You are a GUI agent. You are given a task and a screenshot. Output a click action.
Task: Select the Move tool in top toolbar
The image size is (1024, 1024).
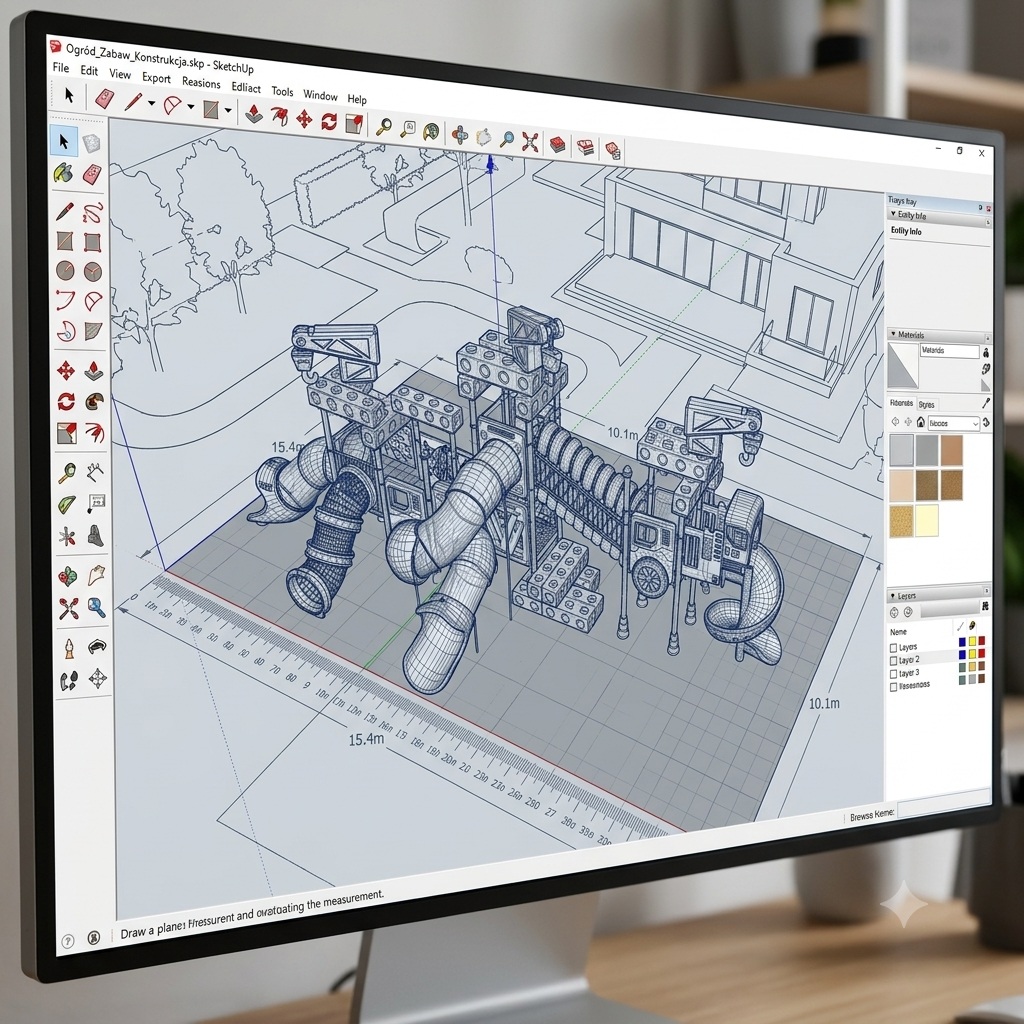coord(304,119)
